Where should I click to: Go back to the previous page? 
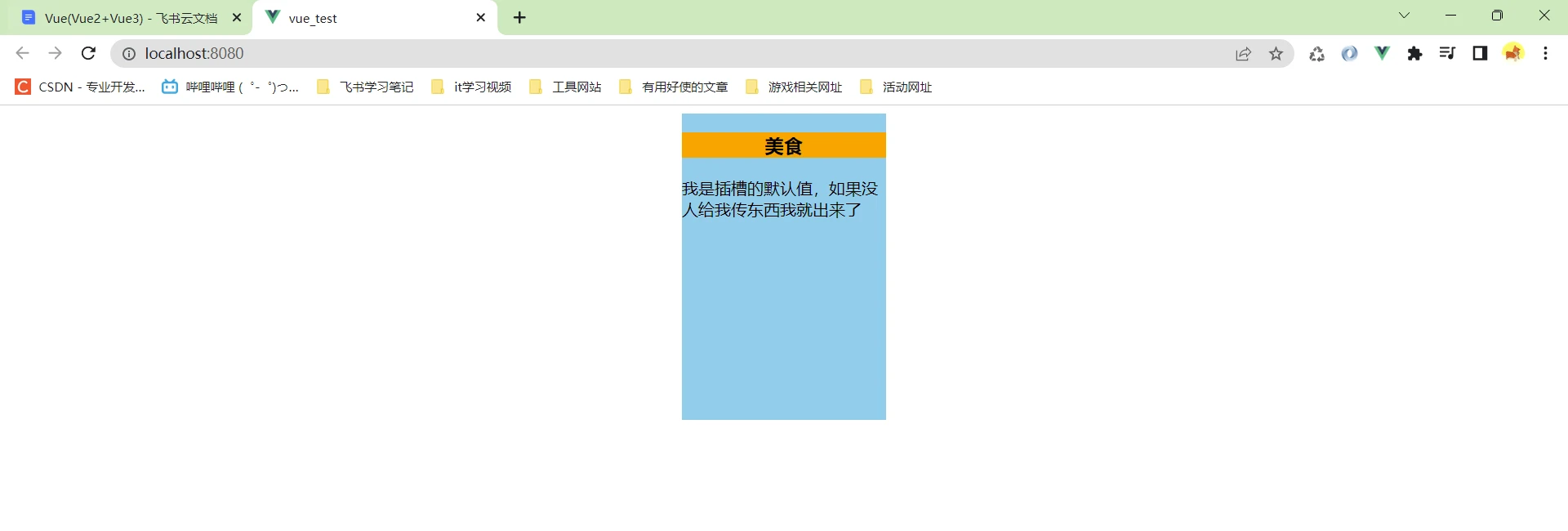(x=22, y=54)
